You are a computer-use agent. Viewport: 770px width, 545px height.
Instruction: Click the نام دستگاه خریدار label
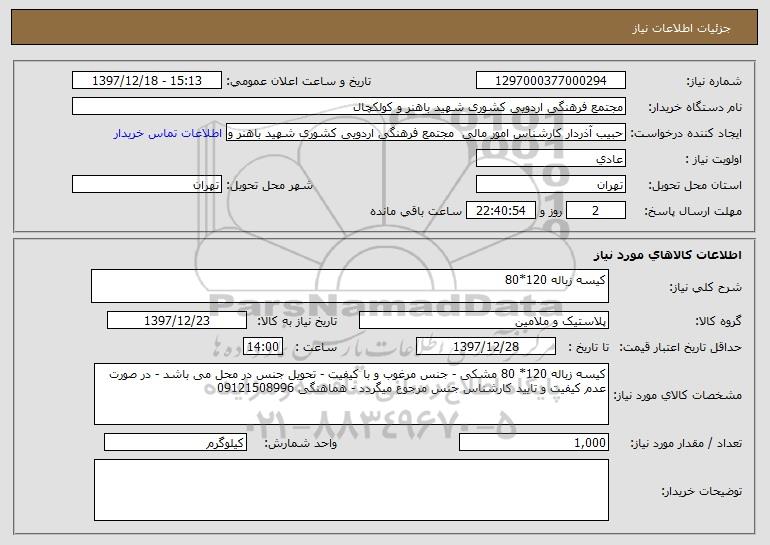coord(695,107)
